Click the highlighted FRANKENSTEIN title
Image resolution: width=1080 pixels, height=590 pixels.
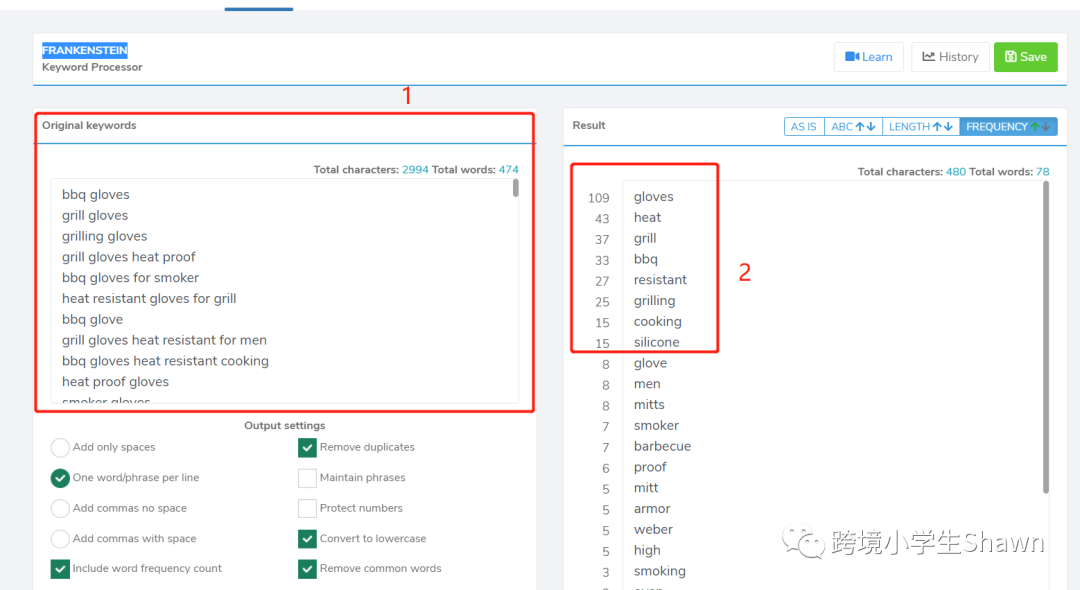click(x=85, y=50)
